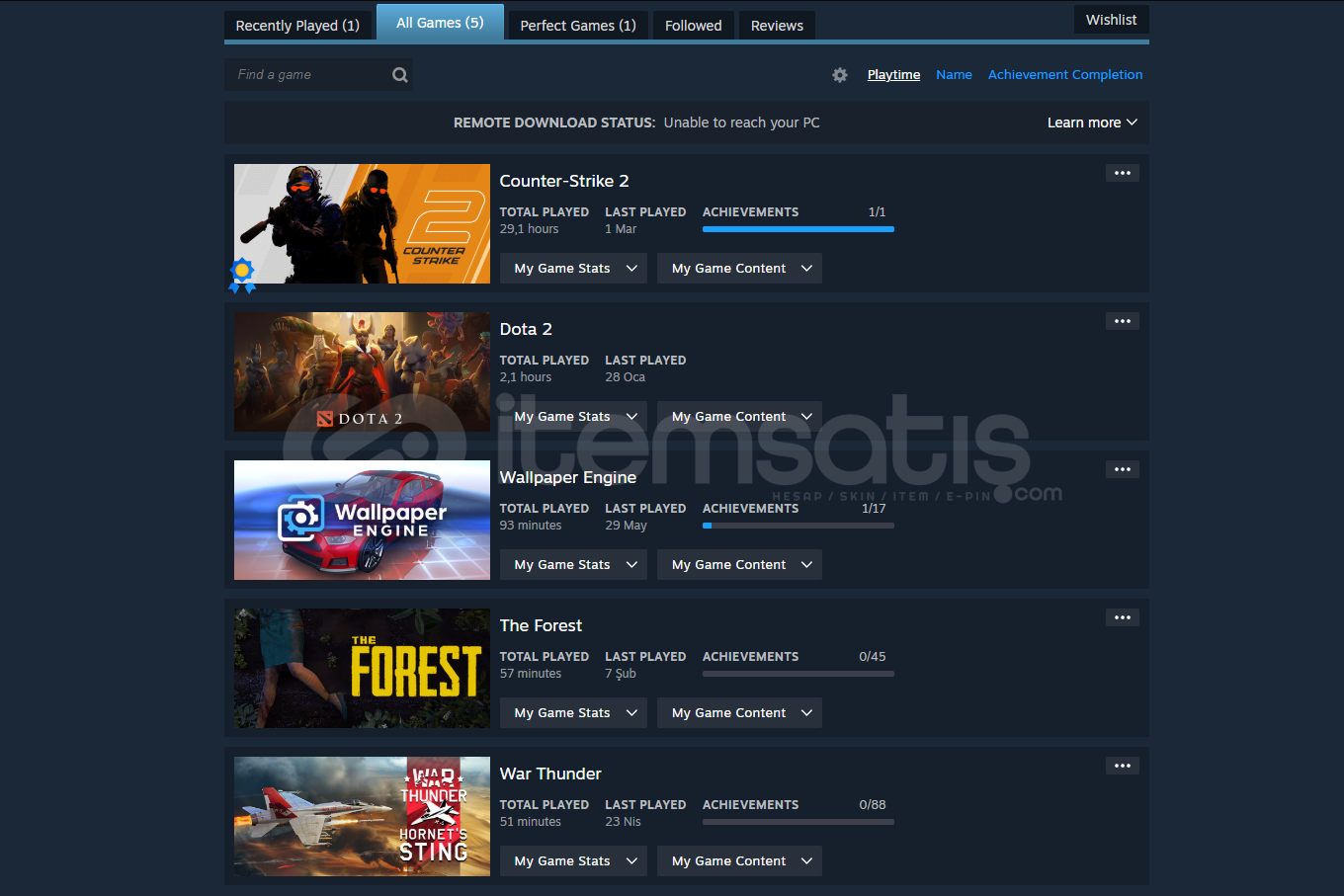This screenshot has width=1344, height=896.
Task: Open the Dota 2 cover thumbnail
Action: click(x=362, y=371)
